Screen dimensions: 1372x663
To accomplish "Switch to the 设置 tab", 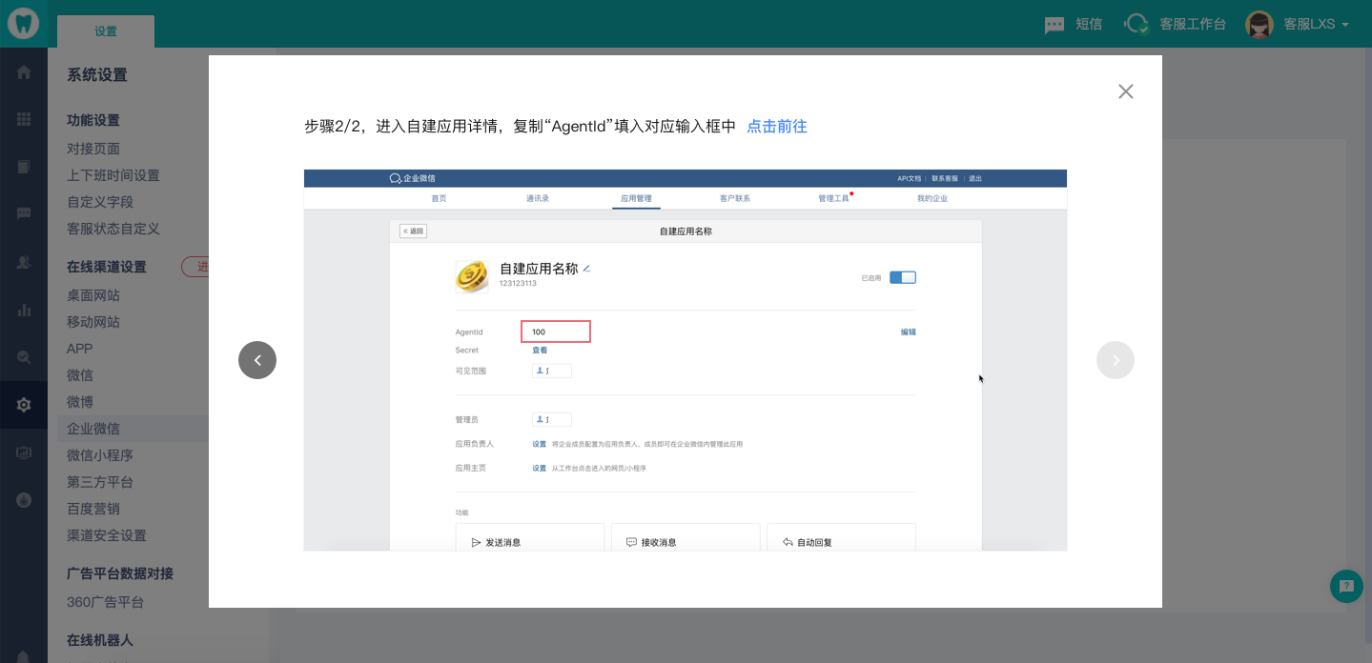I will coord(106,31).
